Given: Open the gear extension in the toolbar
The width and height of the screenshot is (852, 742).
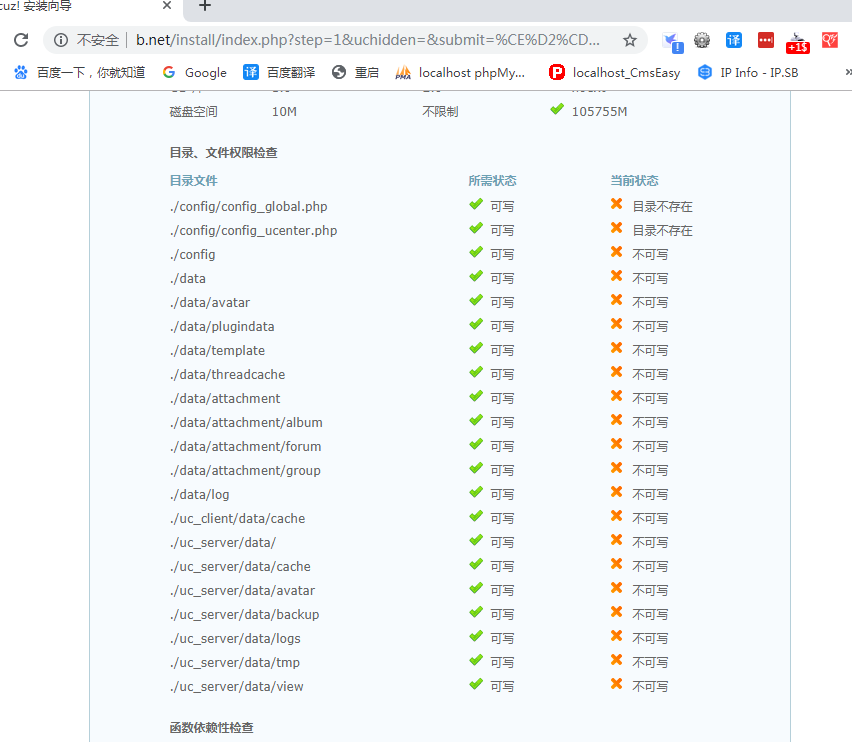Looking at the screenshot, I should [x=702, y=41].
